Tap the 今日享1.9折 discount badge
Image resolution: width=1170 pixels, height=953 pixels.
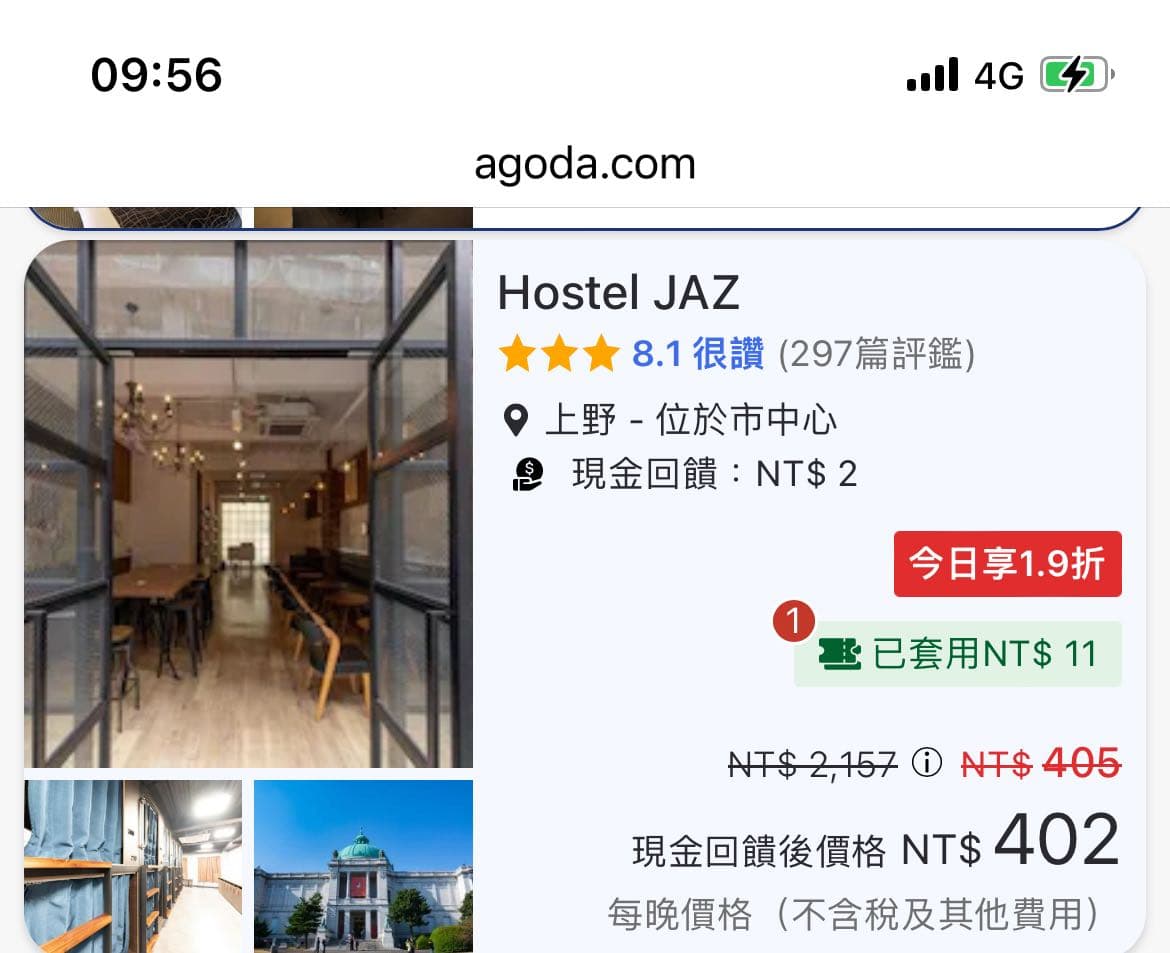(1007, 563)
